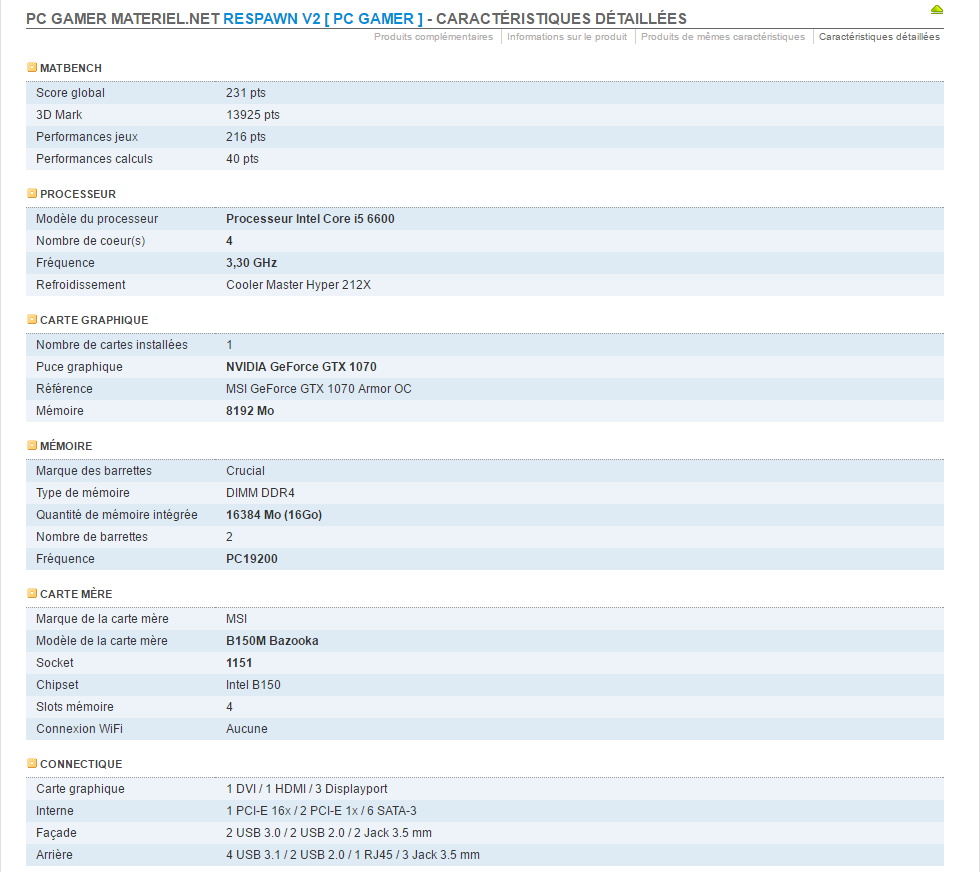980x872 pixels.
Task: Select the MSI GeForce GTX 1070 Armor OC reference
Action: coord(318,389)
